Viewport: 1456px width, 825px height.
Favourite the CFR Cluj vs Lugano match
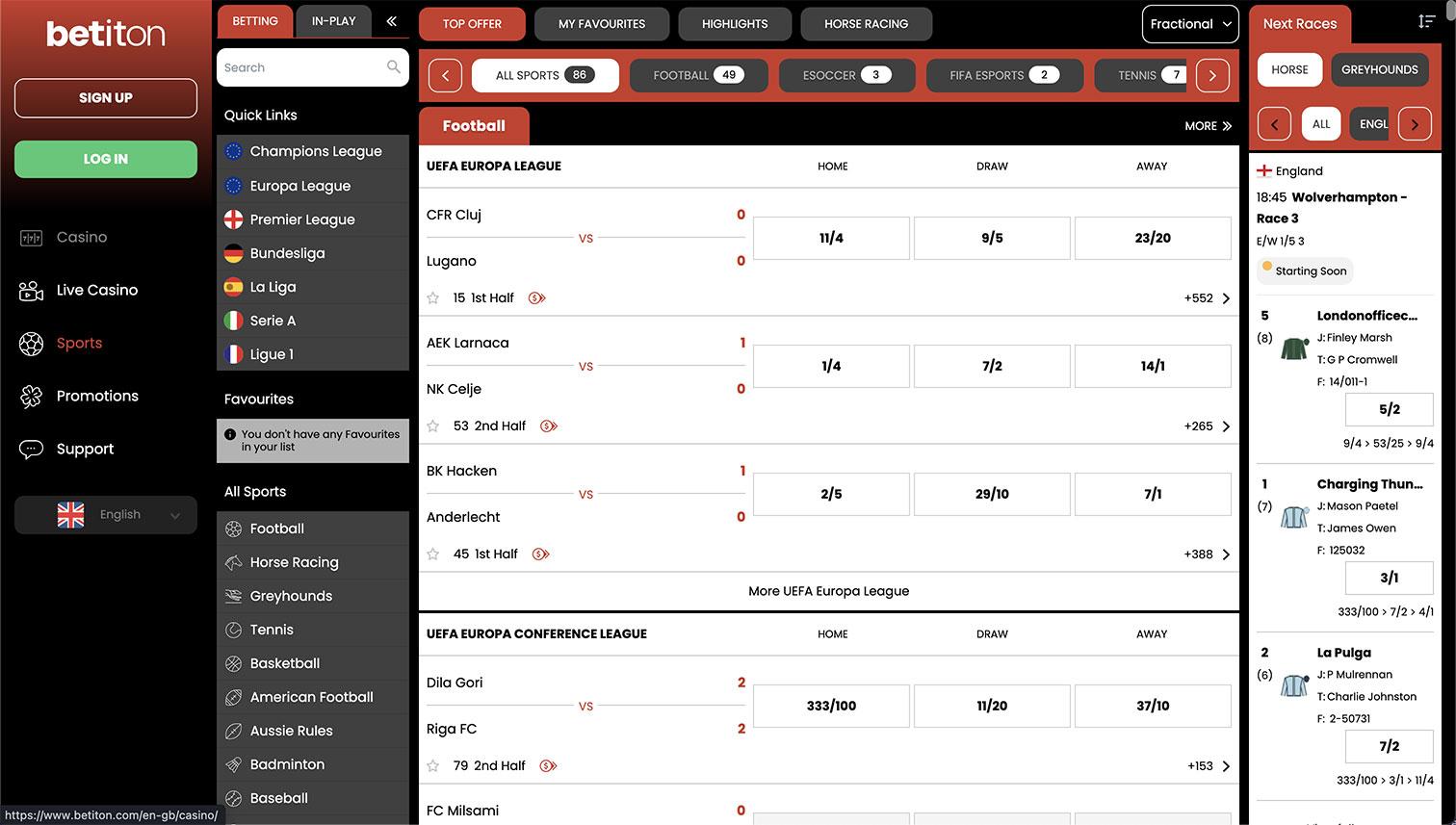tap(433, 298)
